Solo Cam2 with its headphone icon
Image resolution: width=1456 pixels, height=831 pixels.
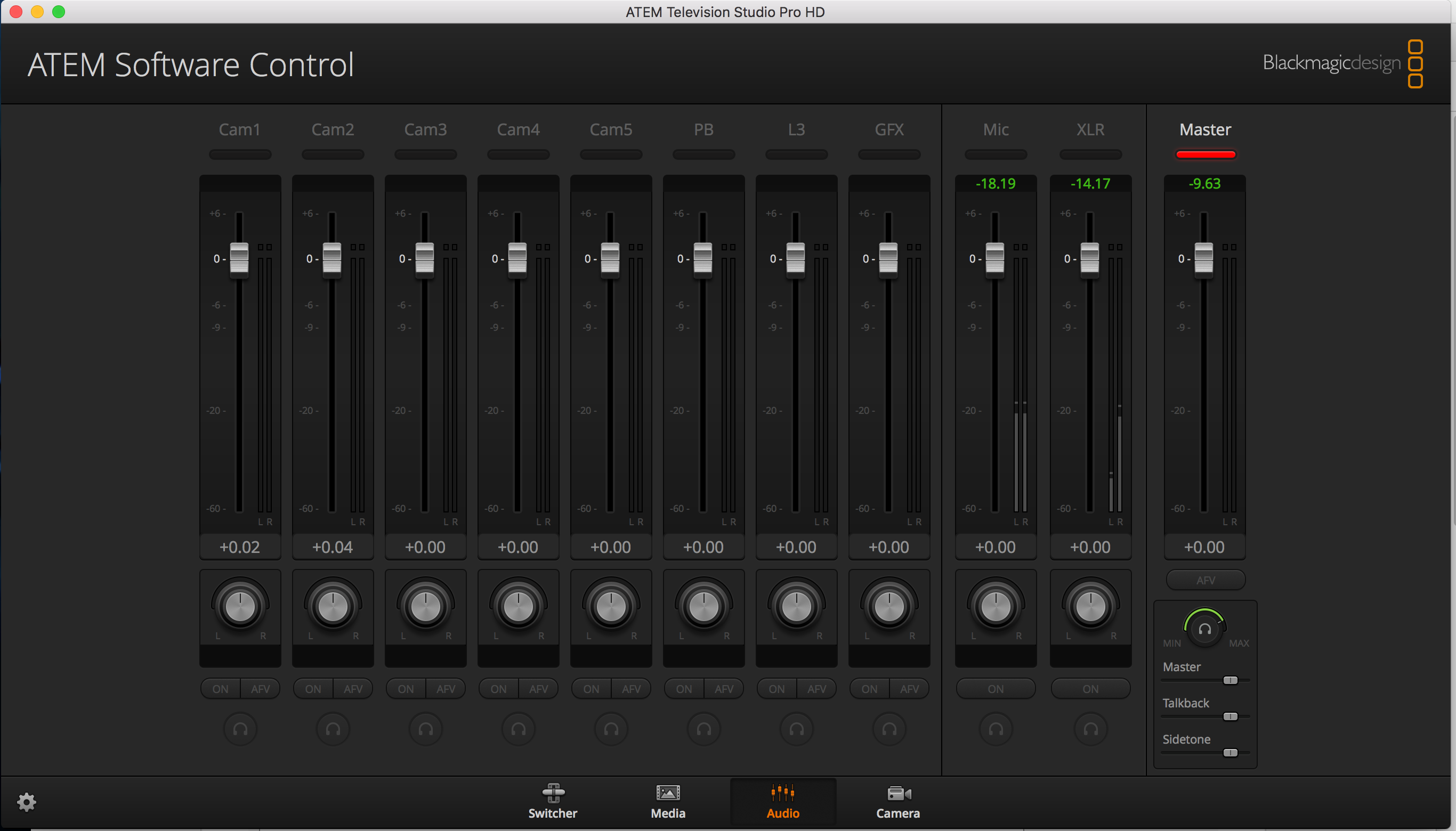[333, 729]
